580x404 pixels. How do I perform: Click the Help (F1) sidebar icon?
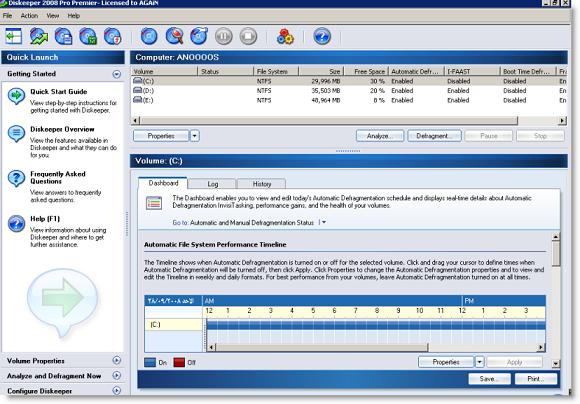click(16, 223)
